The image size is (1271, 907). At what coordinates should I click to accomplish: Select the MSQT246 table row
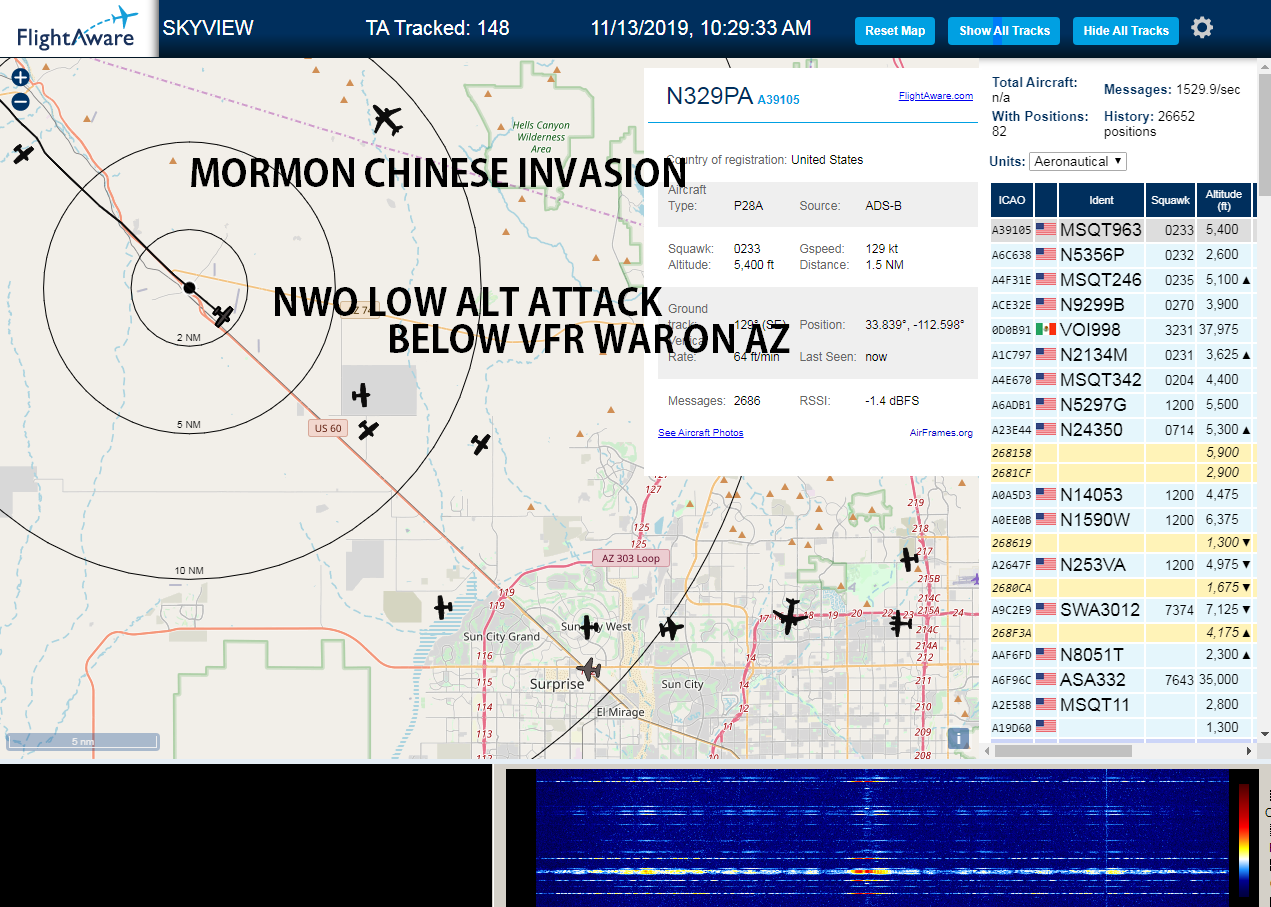point(1122,280)
